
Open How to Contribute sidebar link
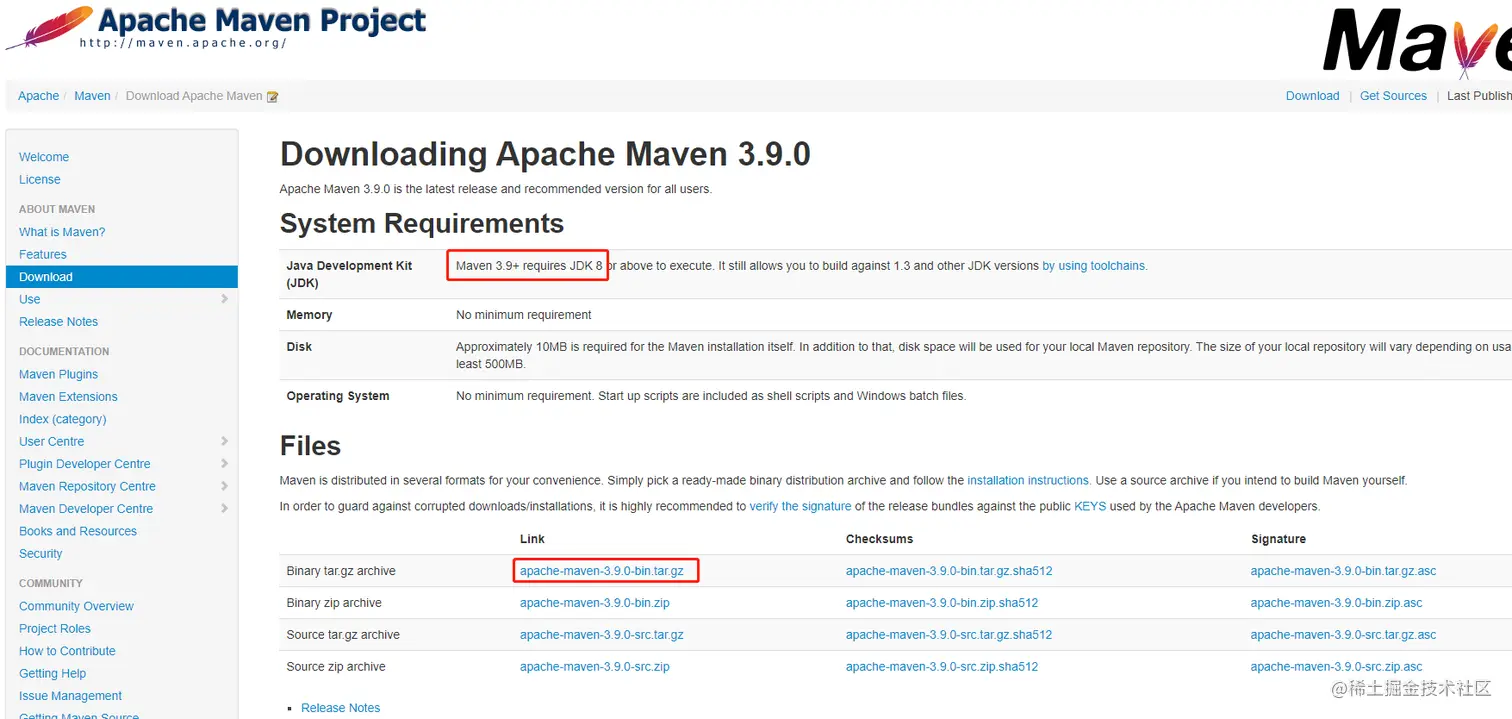(x=67, y=651)
